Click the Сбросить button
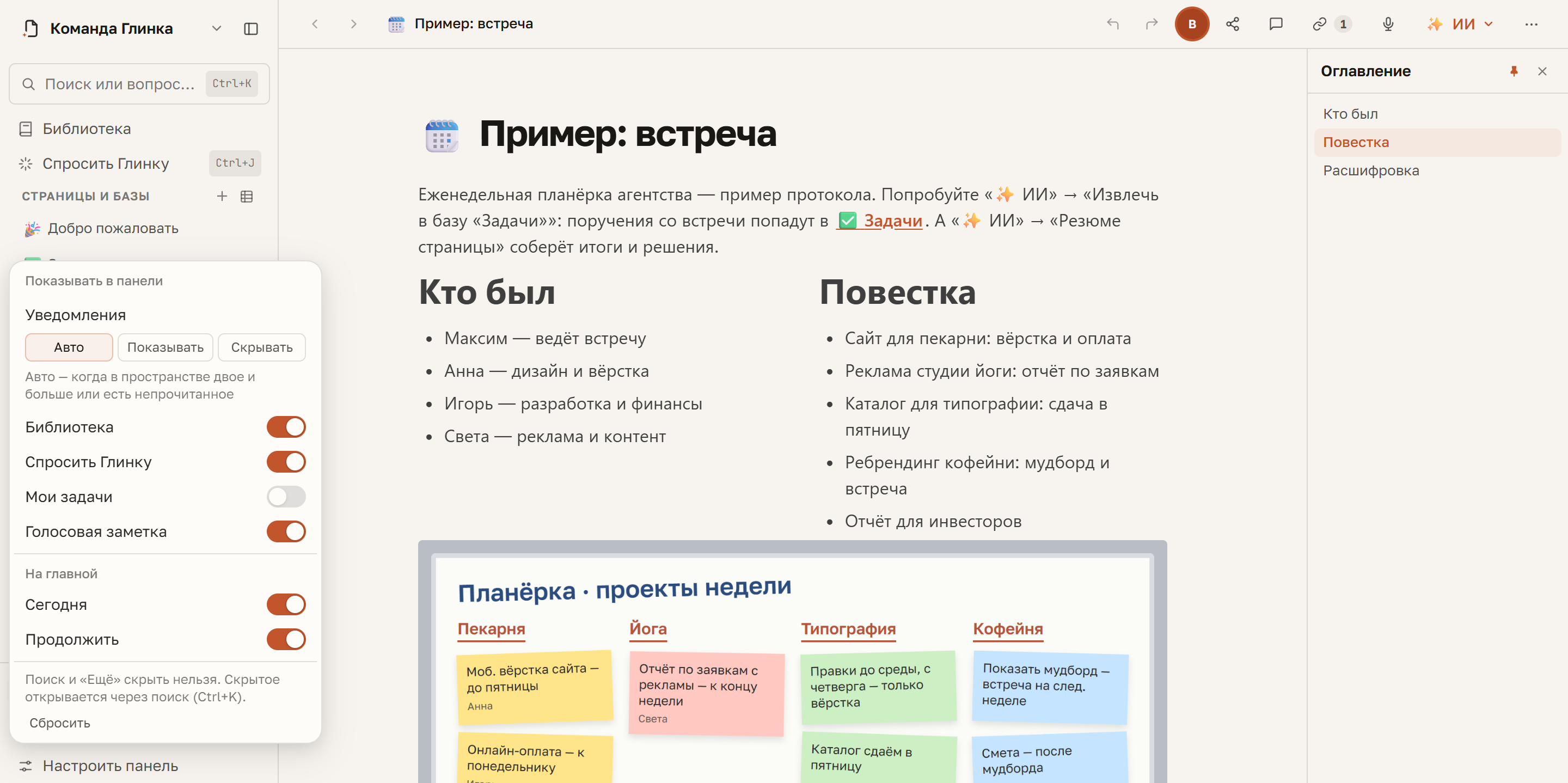The height and width of the screenshot is (783, 1568). (60, 723)
